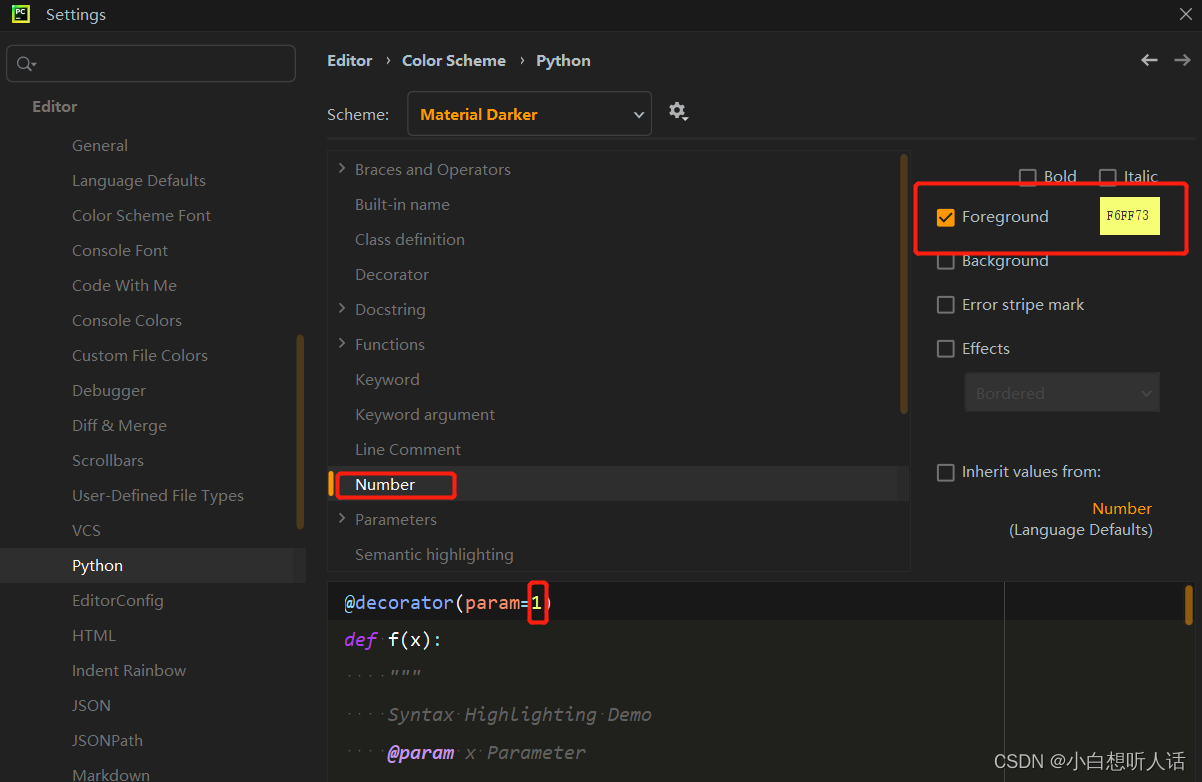Click the settings search input field
The width and height of the screenshot is (1202, 782).
(151, 63)
